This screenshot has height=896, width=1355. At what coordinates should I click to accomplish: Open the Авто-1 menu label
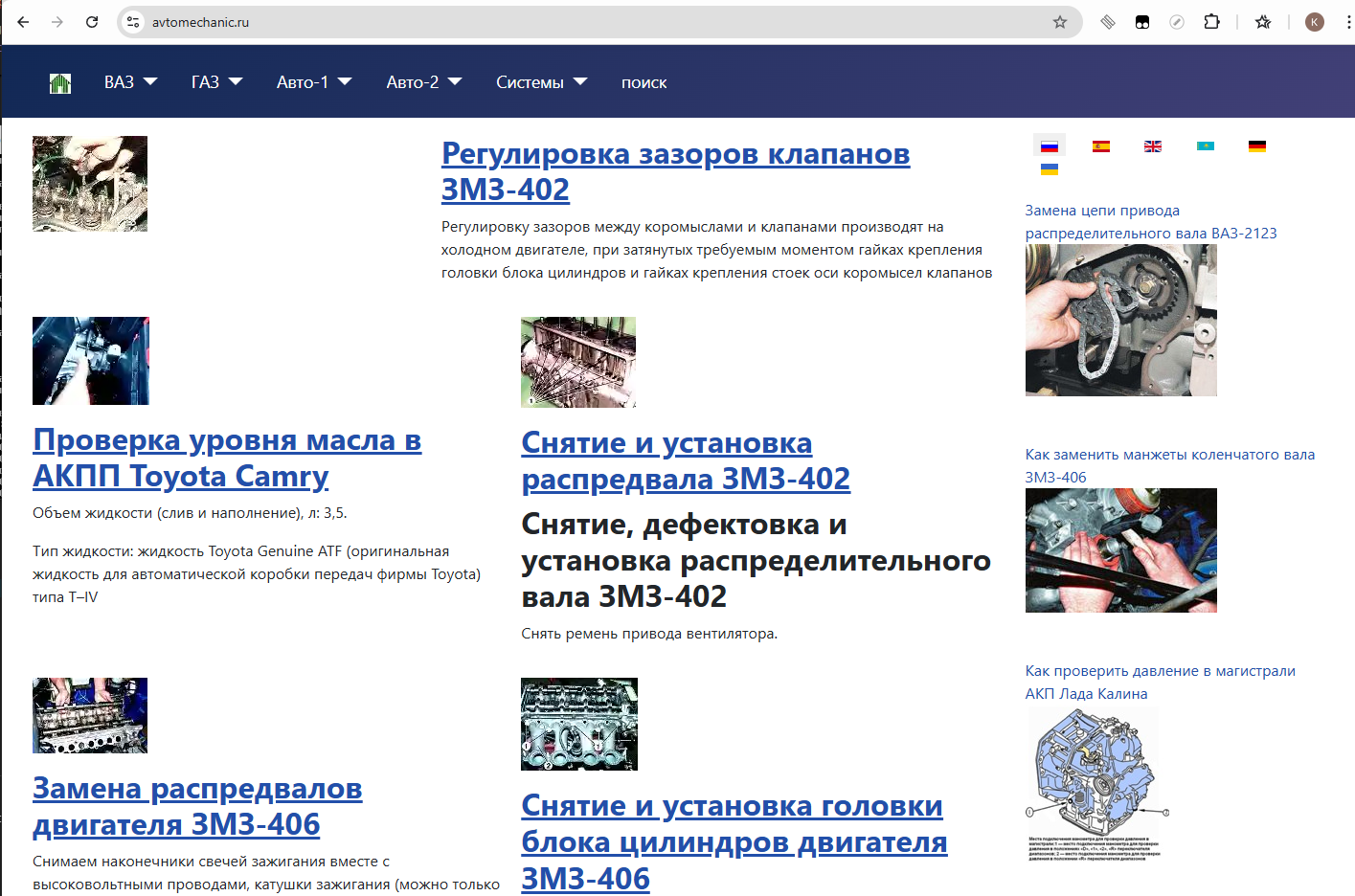[303, 82]
